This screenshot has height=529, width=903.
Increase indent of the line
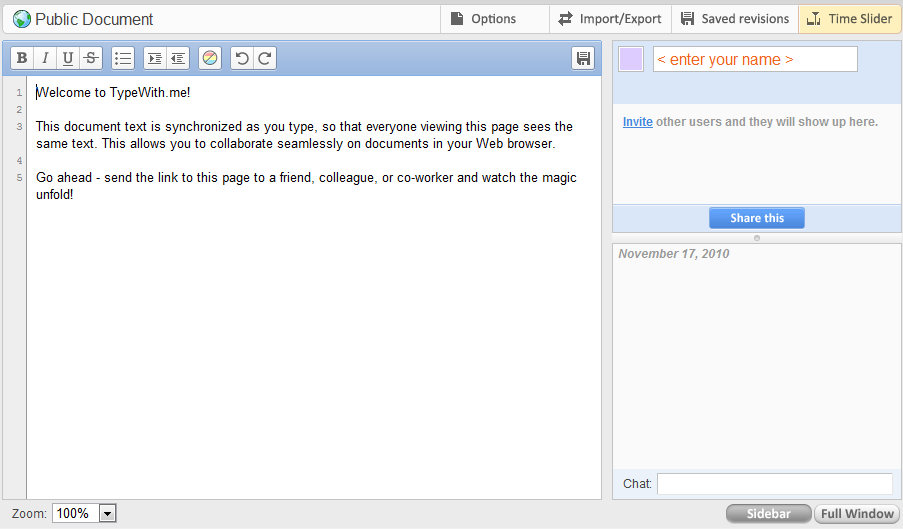(155, 58)
